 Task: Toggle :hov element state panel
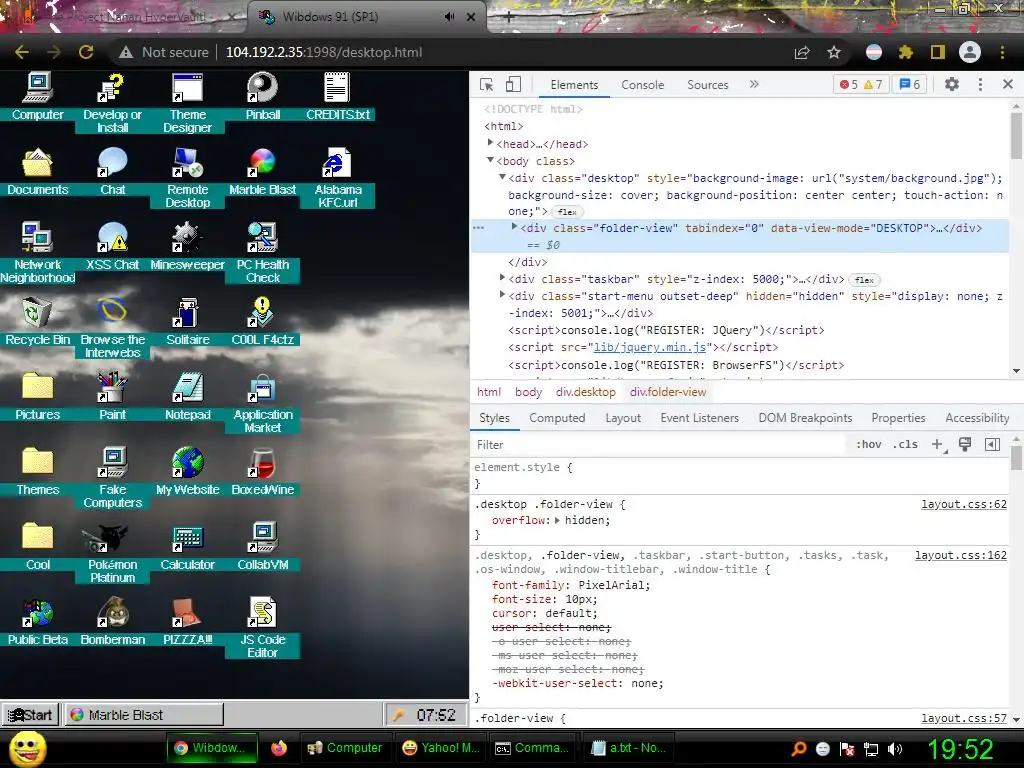[x=868, y=444]
